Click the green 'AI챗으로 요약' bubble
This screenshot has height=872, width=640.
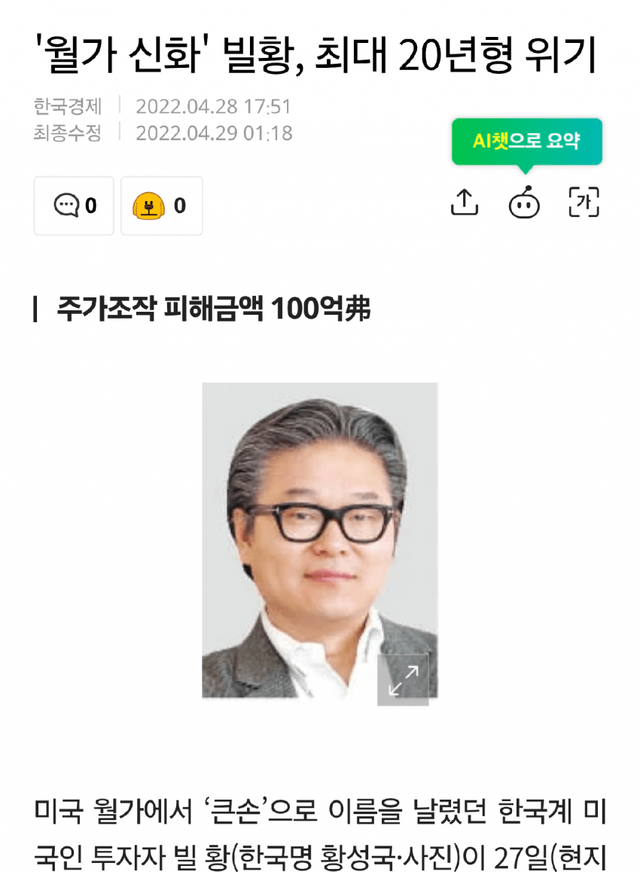pos(527,141)
